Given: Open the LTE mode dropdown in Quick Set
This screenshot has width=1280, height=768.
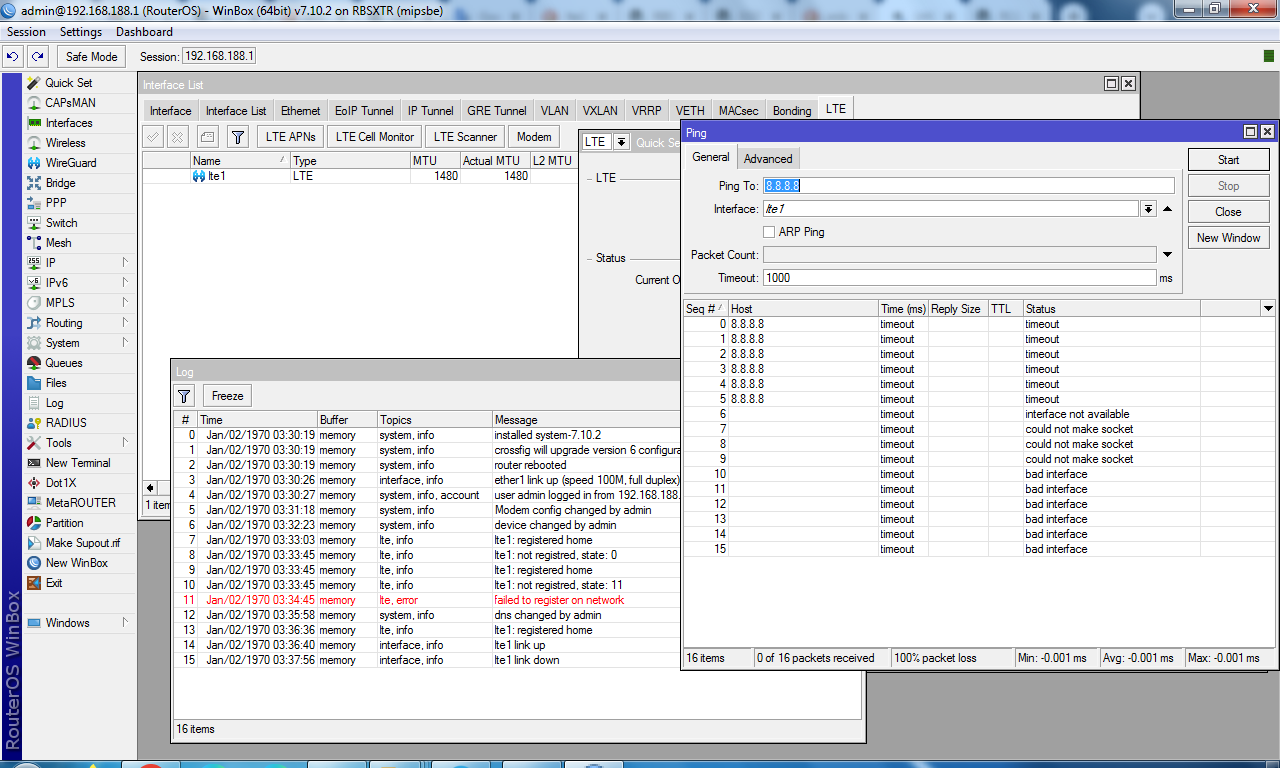Looking at the screenshot, I should click(621, 142).
